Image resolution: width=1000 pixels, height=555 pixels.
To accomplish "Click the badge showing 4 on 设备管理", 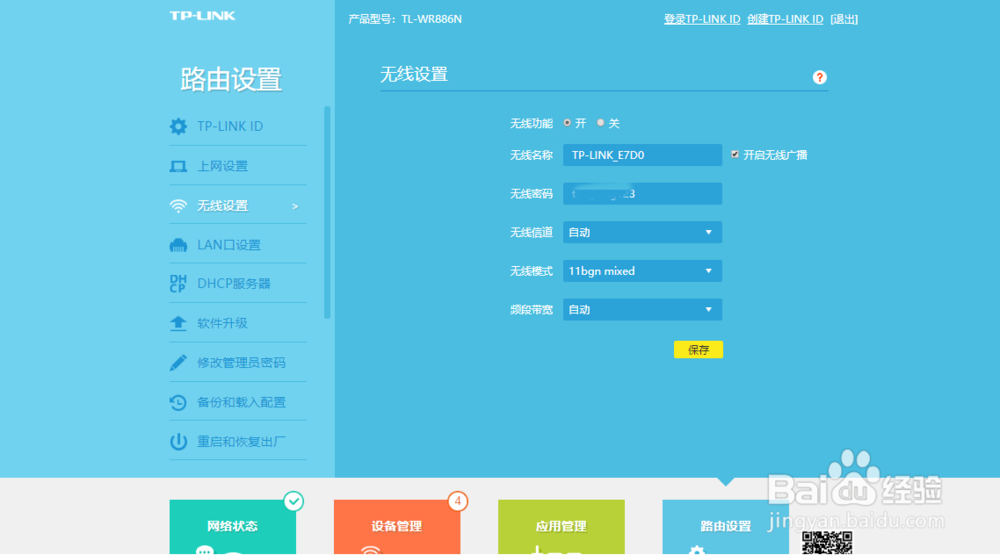I will tap(457, 501).
